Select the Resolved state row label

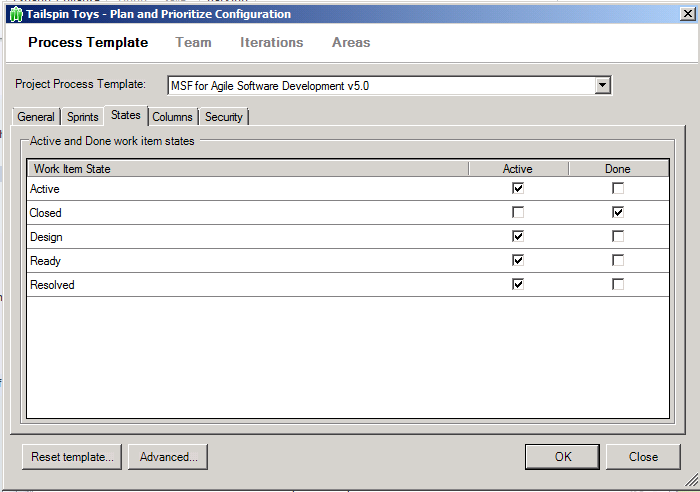[52, 285]
